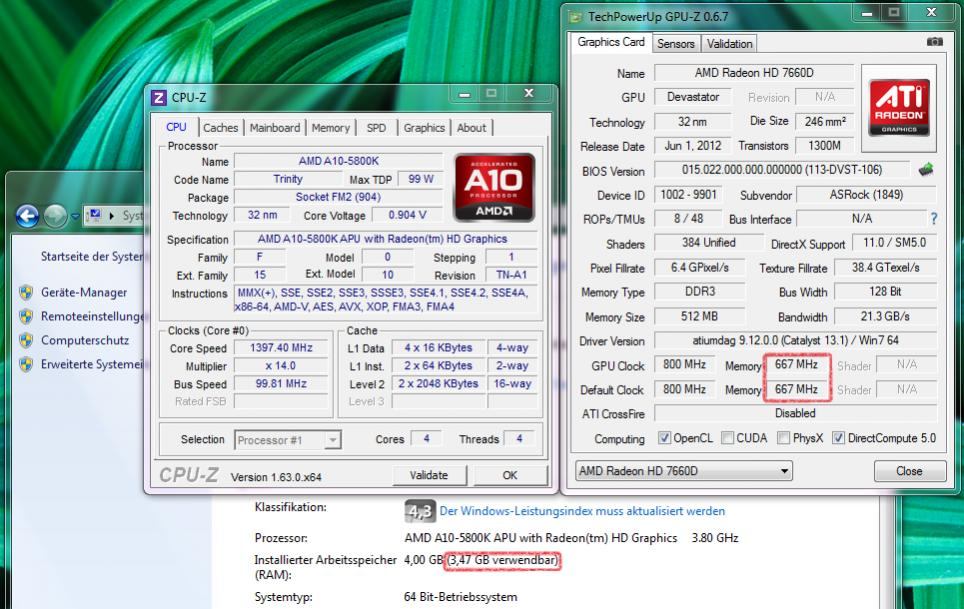Viewport: 964px width, 609px height.
Task: Open the Erweiterte Systemeinstellungen link
Action: tap(92, 364)
